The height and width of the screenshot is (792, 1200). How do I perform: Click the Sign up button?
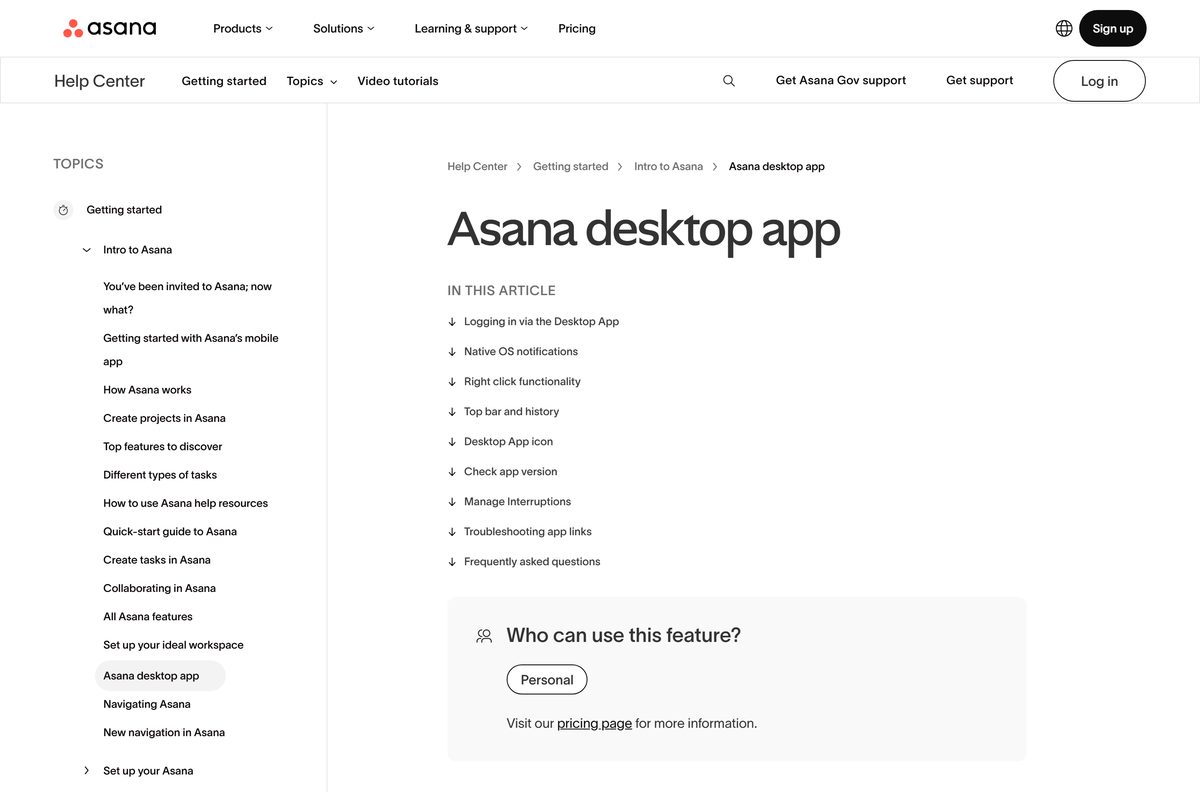coord(1113,28)
